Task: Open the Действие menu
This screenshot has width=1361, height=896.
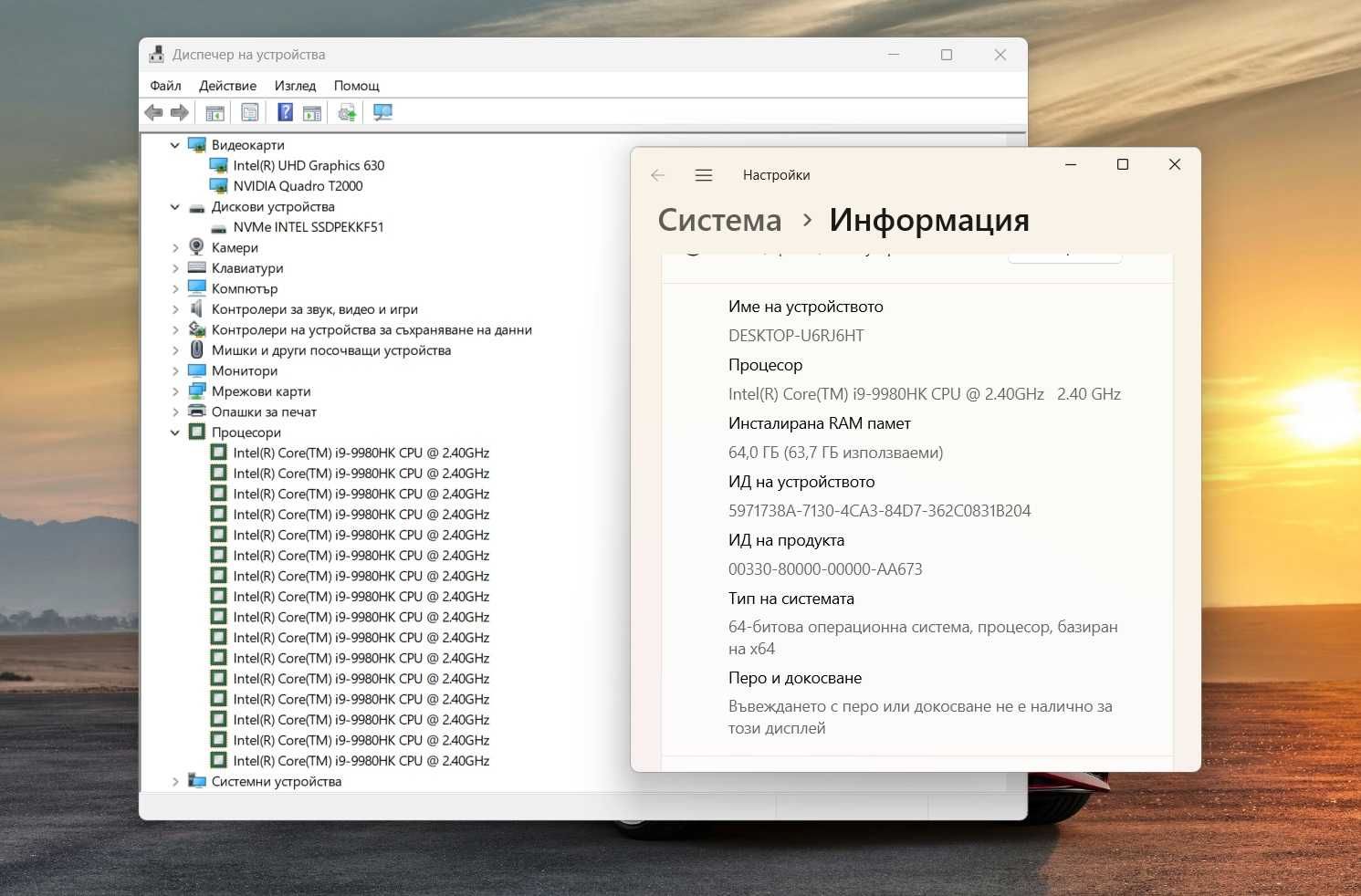Action: coord(228,86)
